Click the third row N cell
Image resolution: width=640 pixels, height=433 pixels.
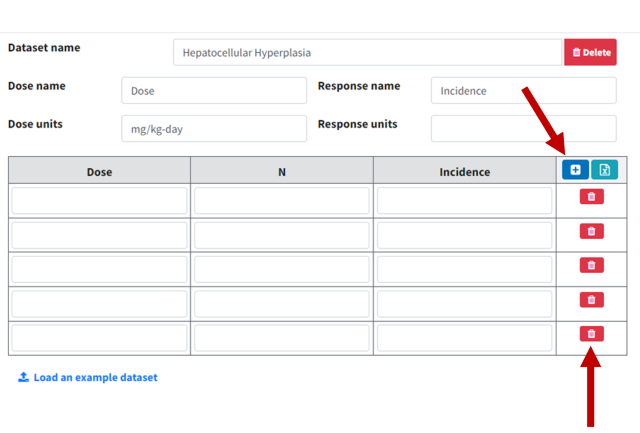(x=282, y=269)
